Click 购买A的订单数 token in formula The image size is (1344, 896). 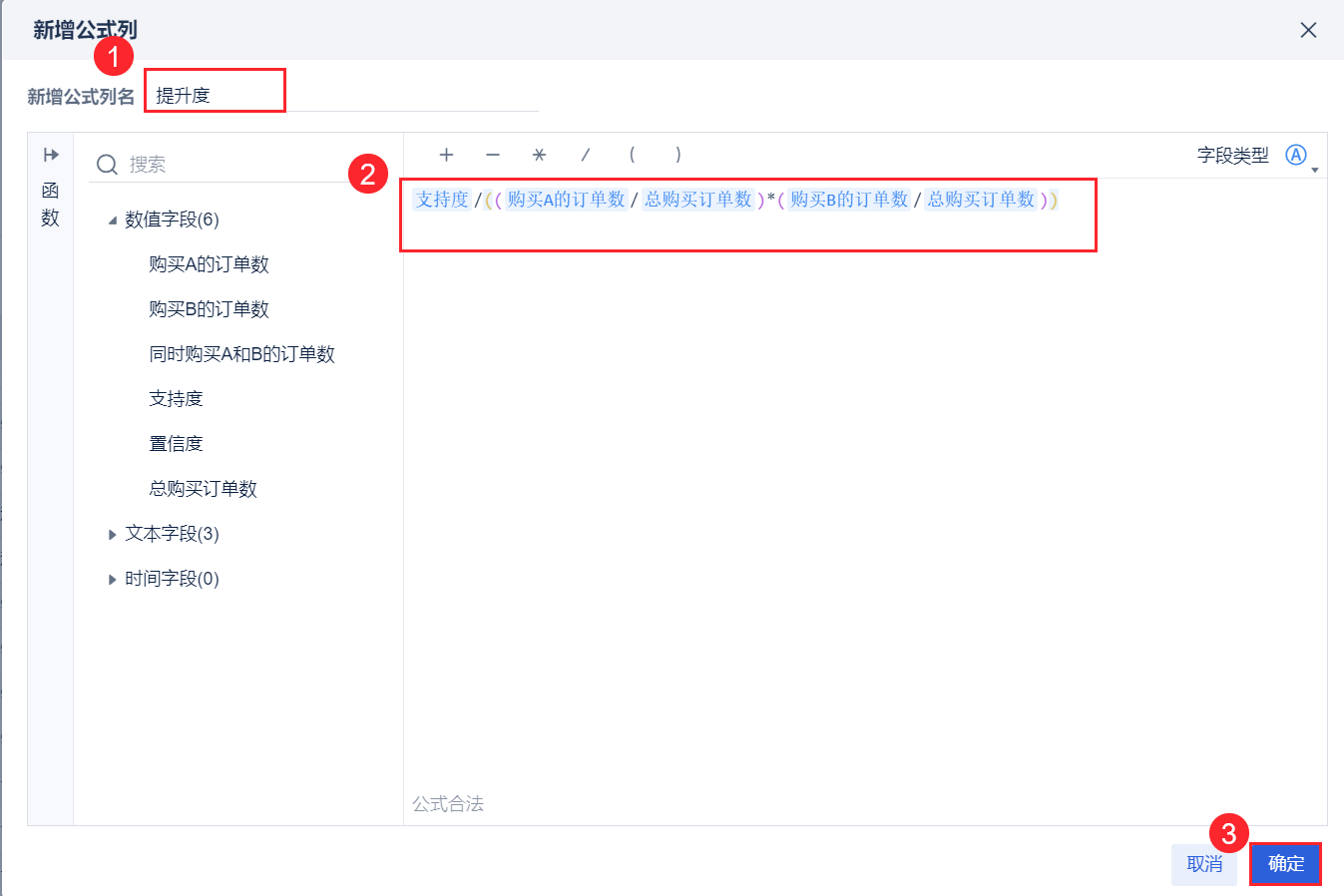[566, 200]
